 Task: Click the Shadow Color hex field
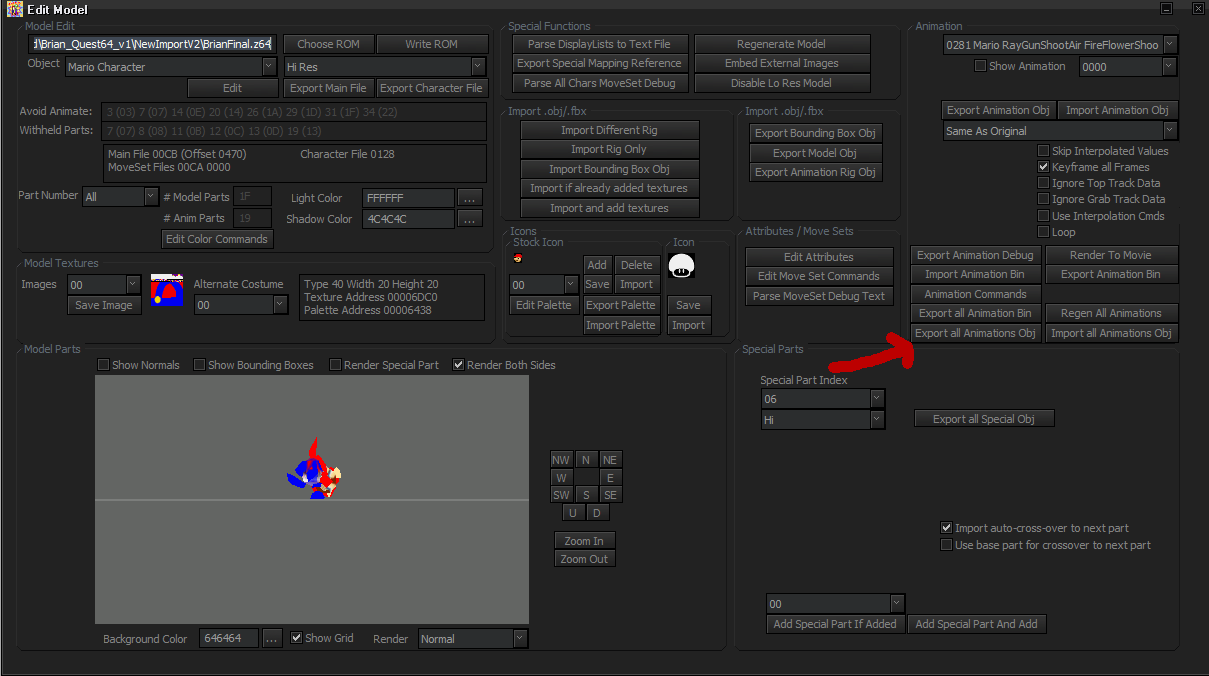pyautogui.click(x=408, y=218)
